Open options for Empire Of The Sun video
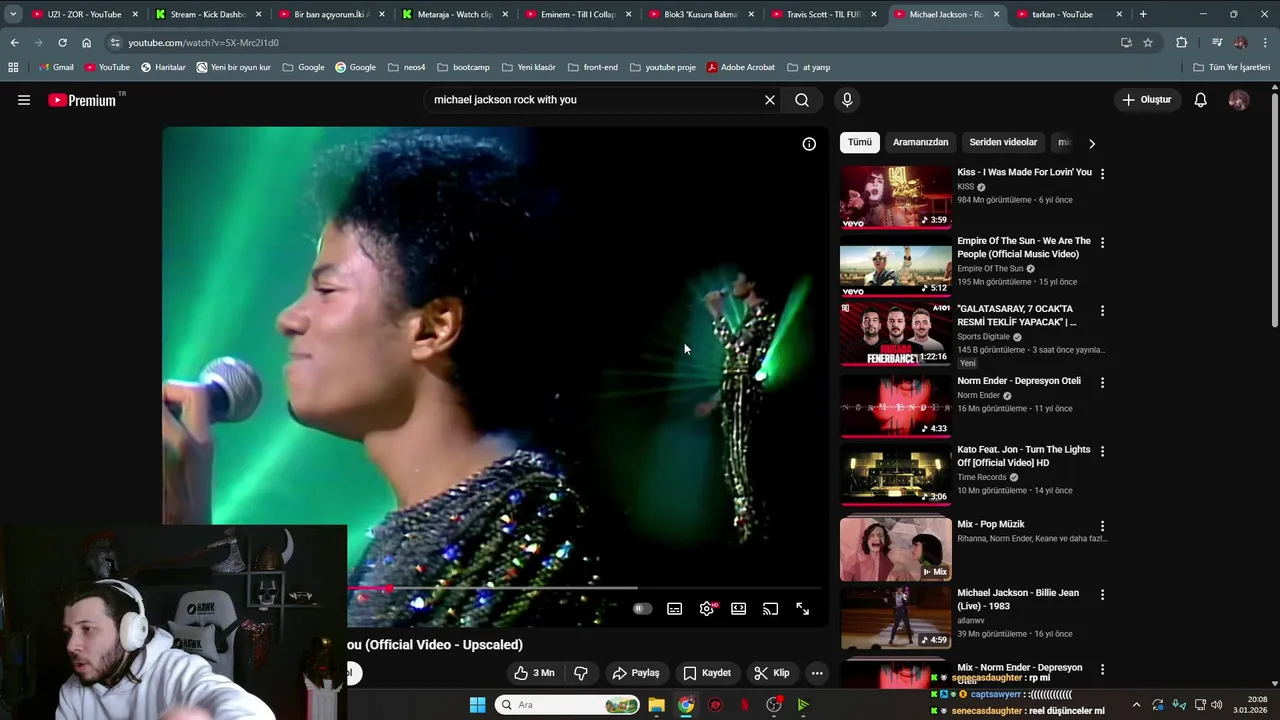The image size is (1280, 720). [1102, 243]
